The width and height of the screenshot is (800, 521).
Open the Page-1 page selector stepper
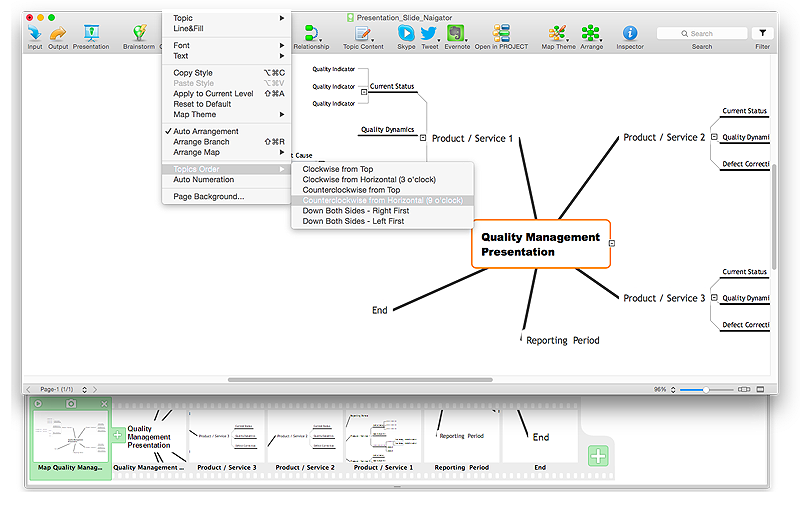85,389
